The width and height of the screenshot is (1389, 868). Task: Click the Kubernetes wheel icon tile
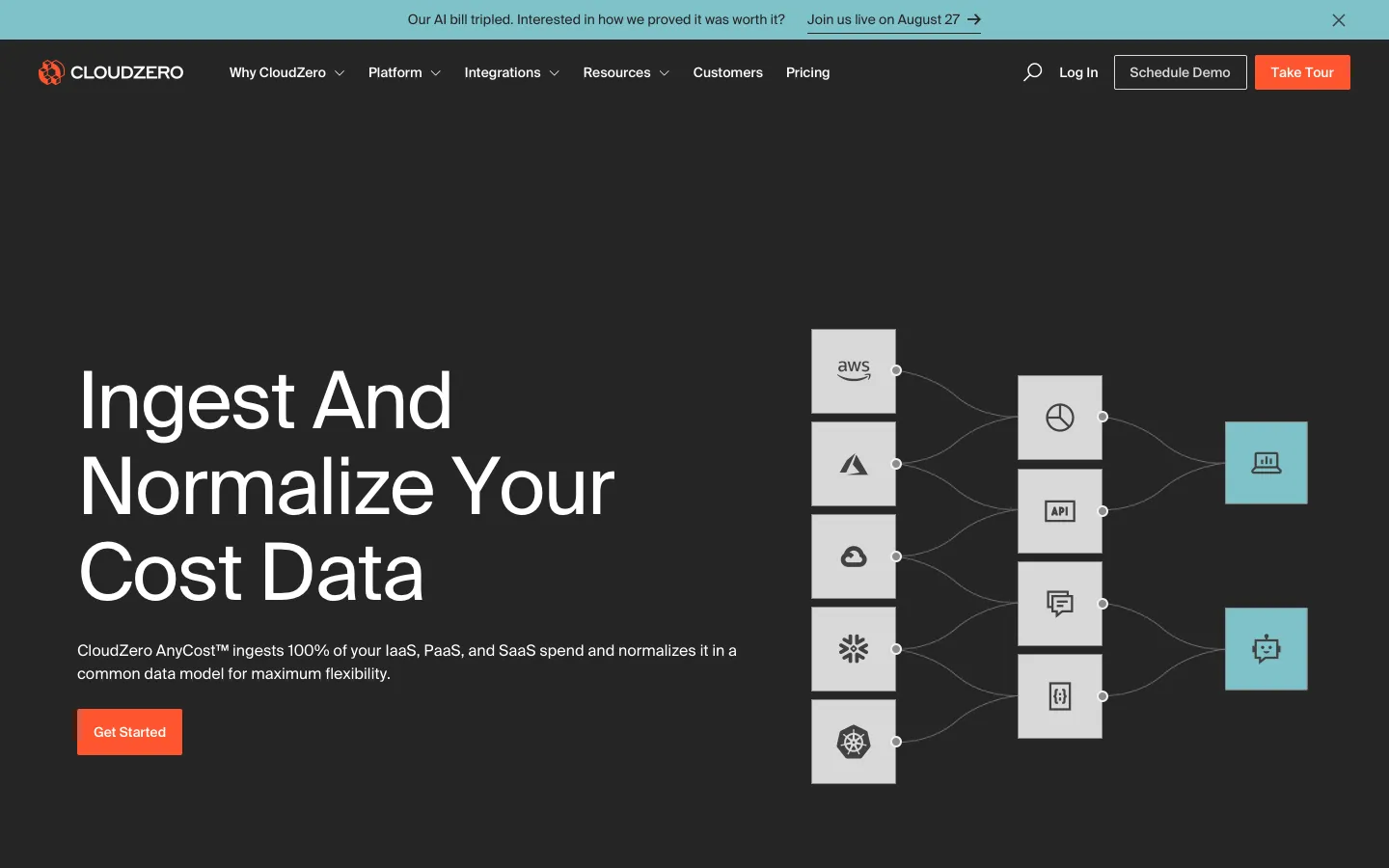[854, 742]
